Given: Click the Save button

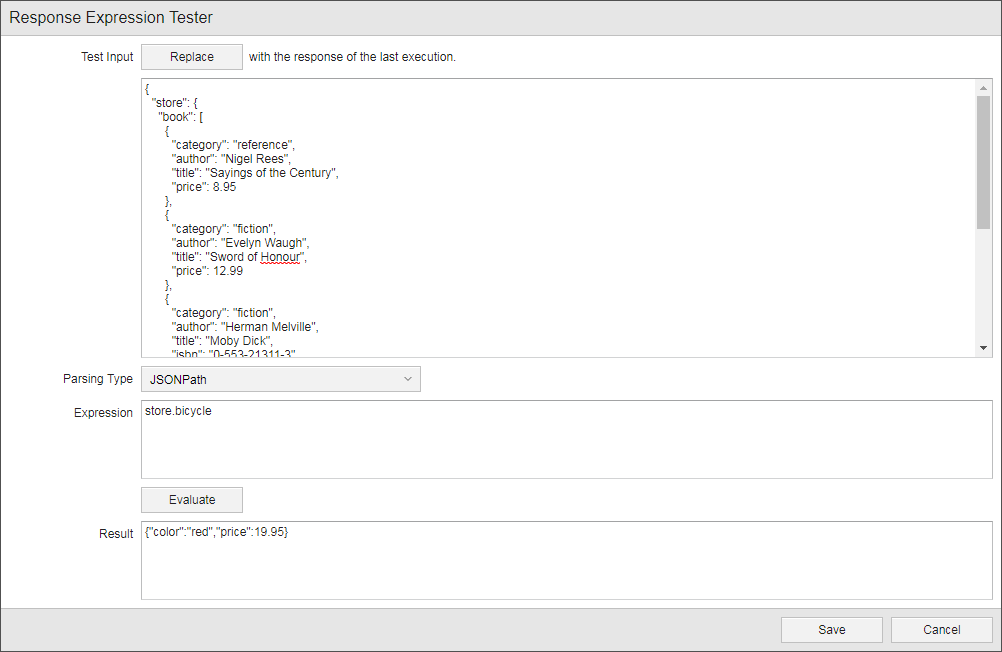Looking at the screenshot, I should tap(831, 629).
